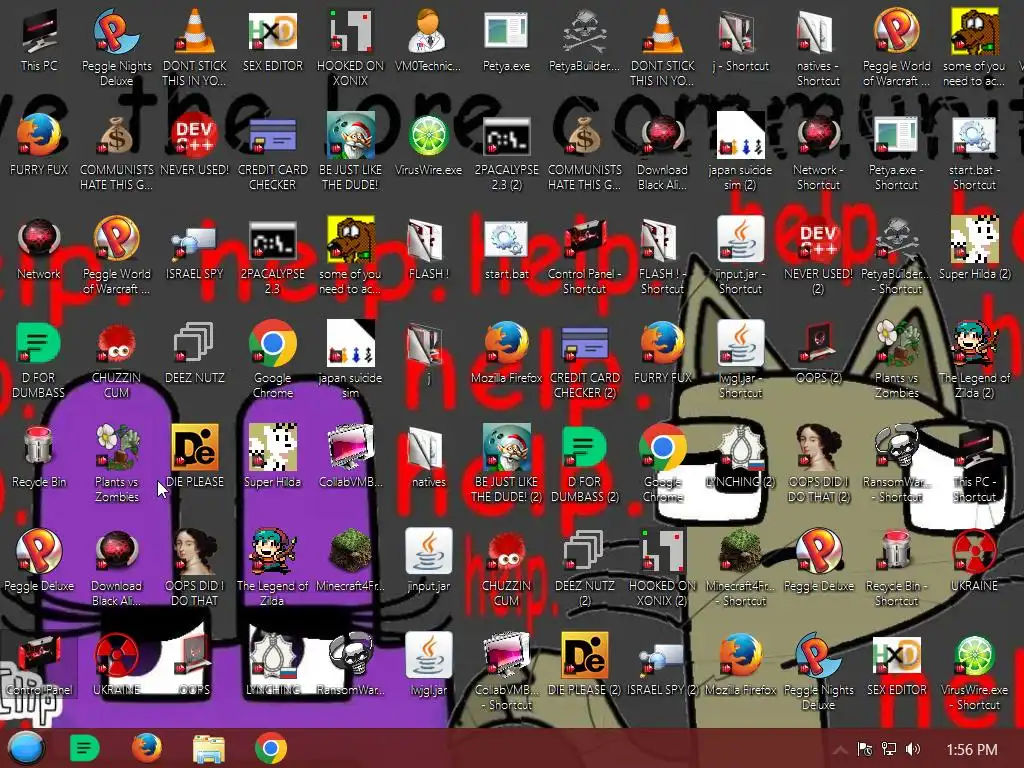Click the 1:56 PM taskbar clock

(x=971, y=750)
